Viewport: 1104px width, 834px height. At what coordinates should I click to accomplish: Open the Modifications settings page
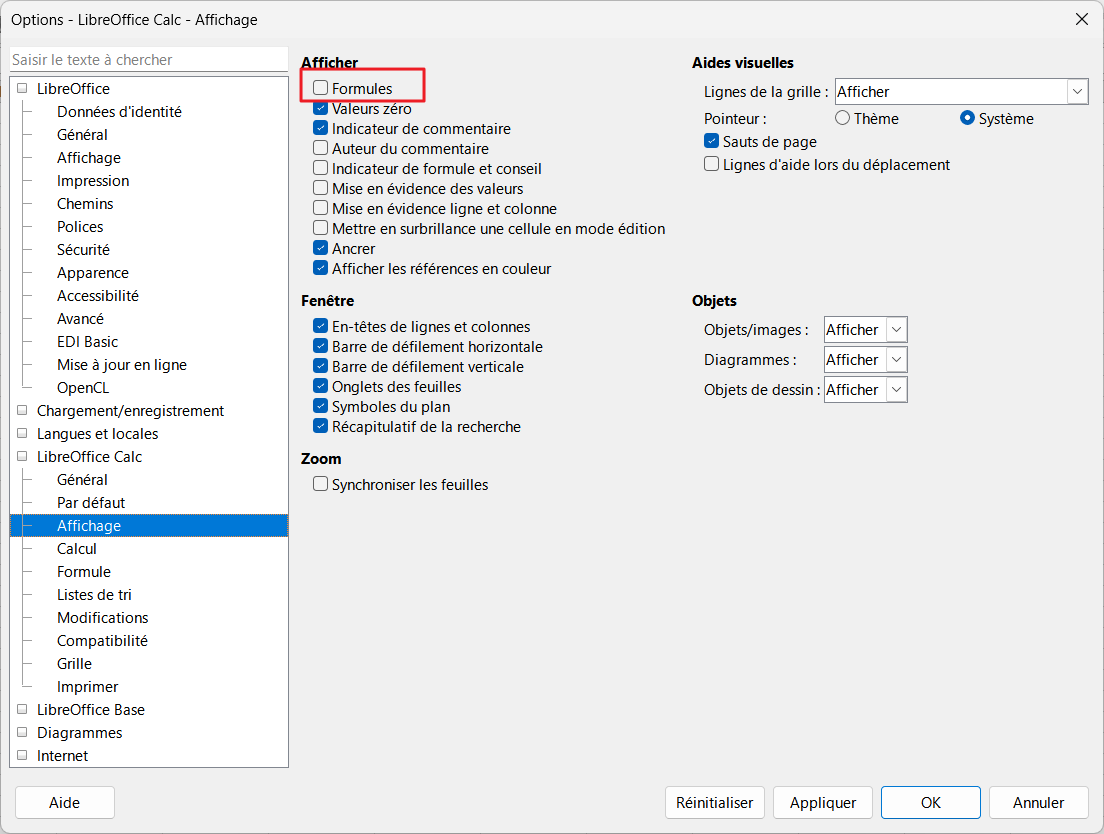tap(103, 617)
